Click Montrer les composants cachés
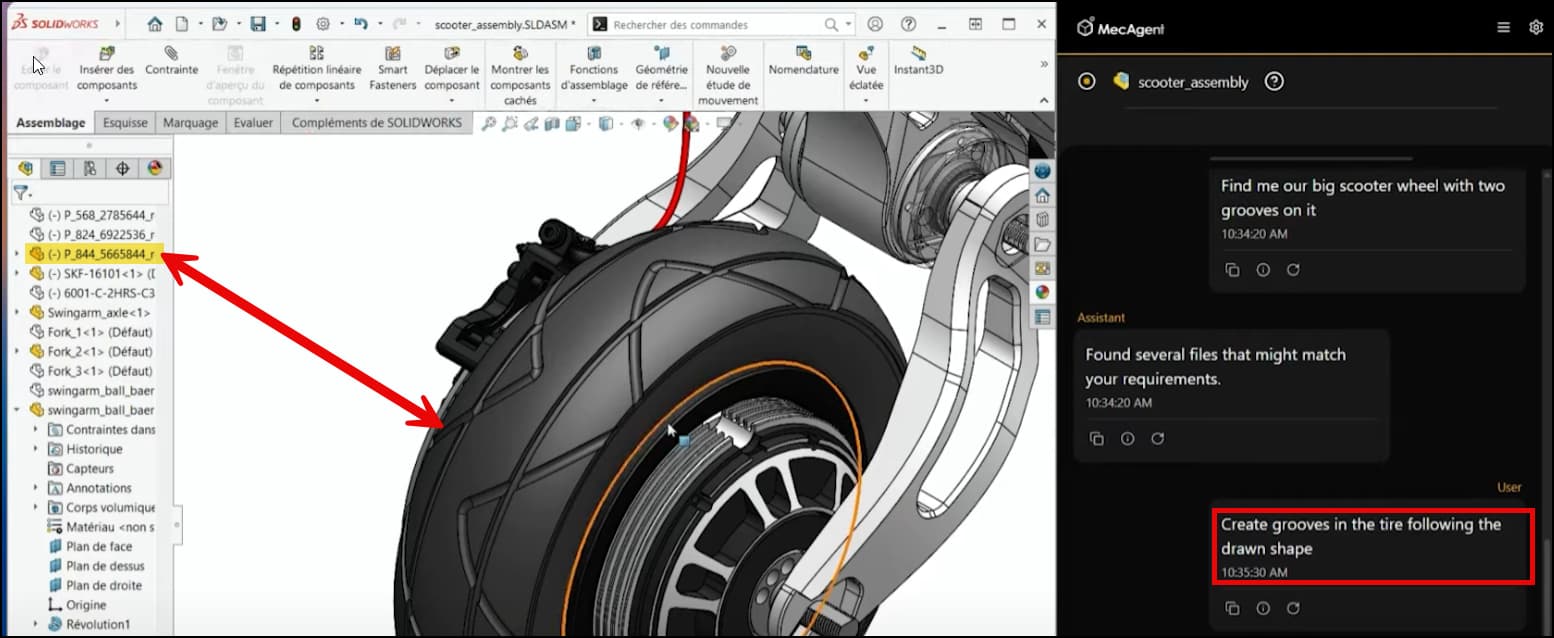Viewport: 1554px width, 638px height. tap(520, 76)
